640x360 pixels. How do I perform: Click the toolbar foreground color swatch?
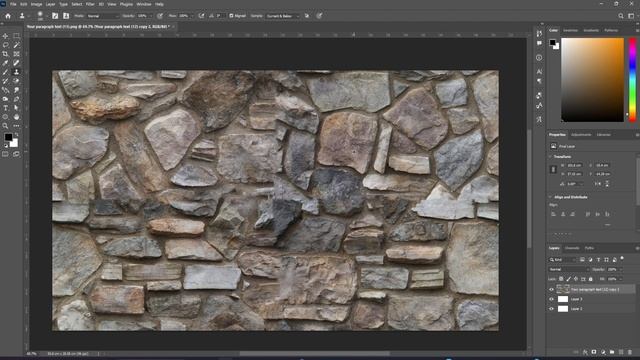tap(8, 138)
